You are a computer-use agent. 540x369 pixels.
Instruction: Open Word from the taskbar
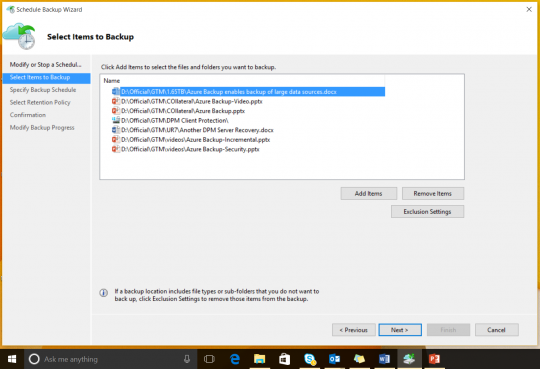[x=384, y=359]
